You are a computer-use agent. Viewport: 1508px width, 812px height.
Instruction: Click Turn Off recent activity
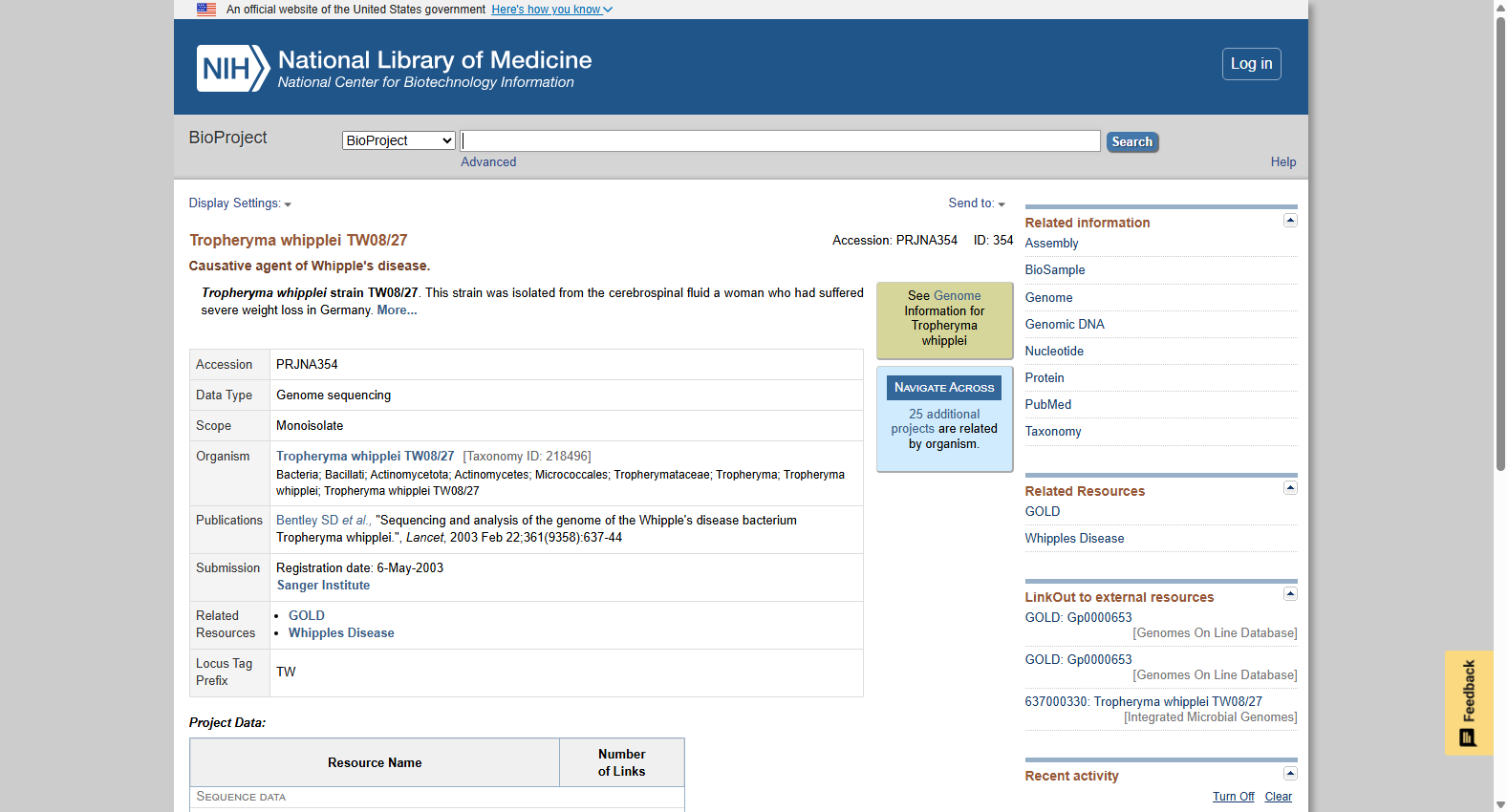tap(1233, 797)
